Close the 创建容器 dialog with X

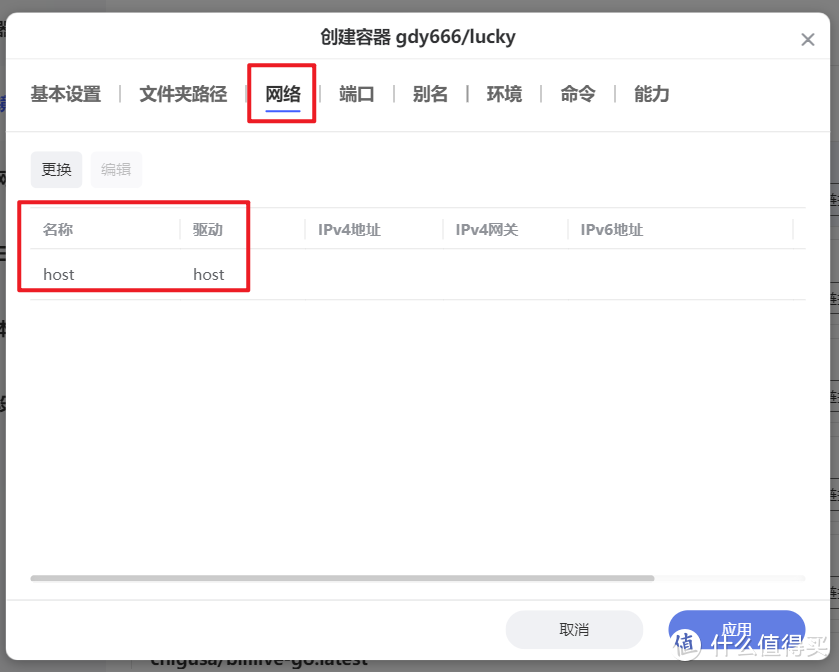(x=808, y=40)
